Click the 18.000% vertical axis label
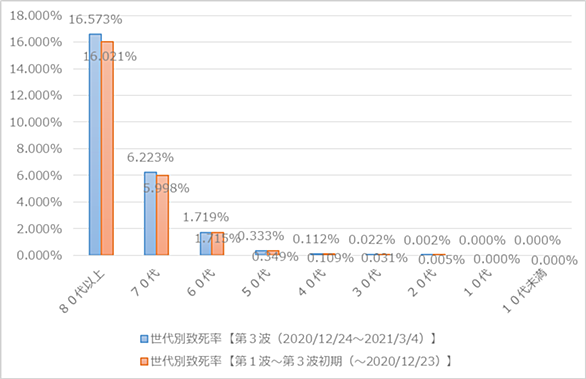Image resolution: width=586 pixels, height=379 pixels. point(36,16)
